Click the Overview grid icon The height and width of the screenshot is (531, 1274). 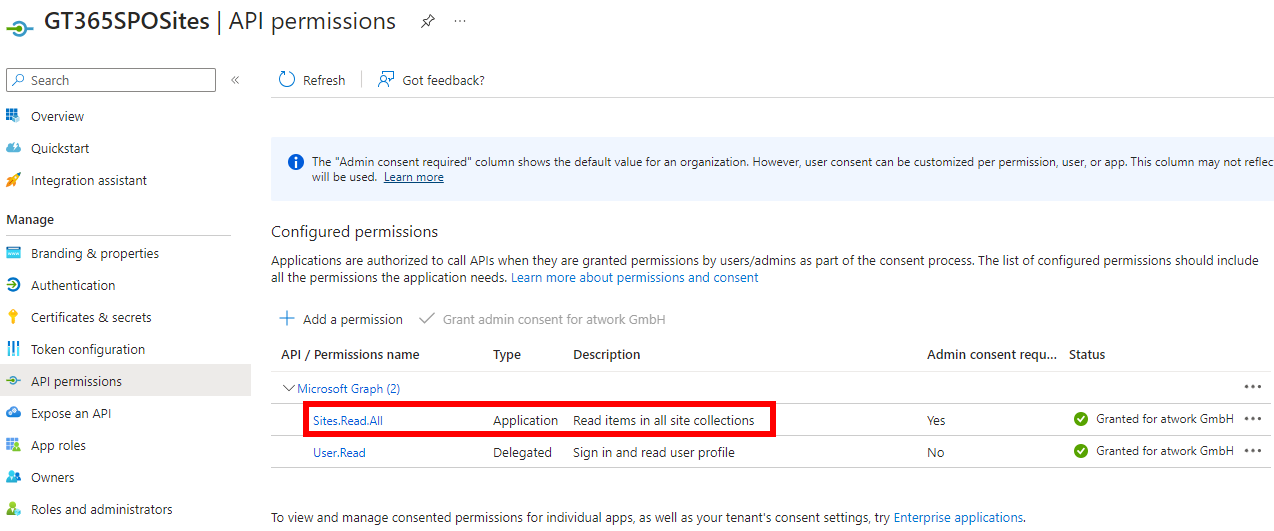click(x=13, y=116)
